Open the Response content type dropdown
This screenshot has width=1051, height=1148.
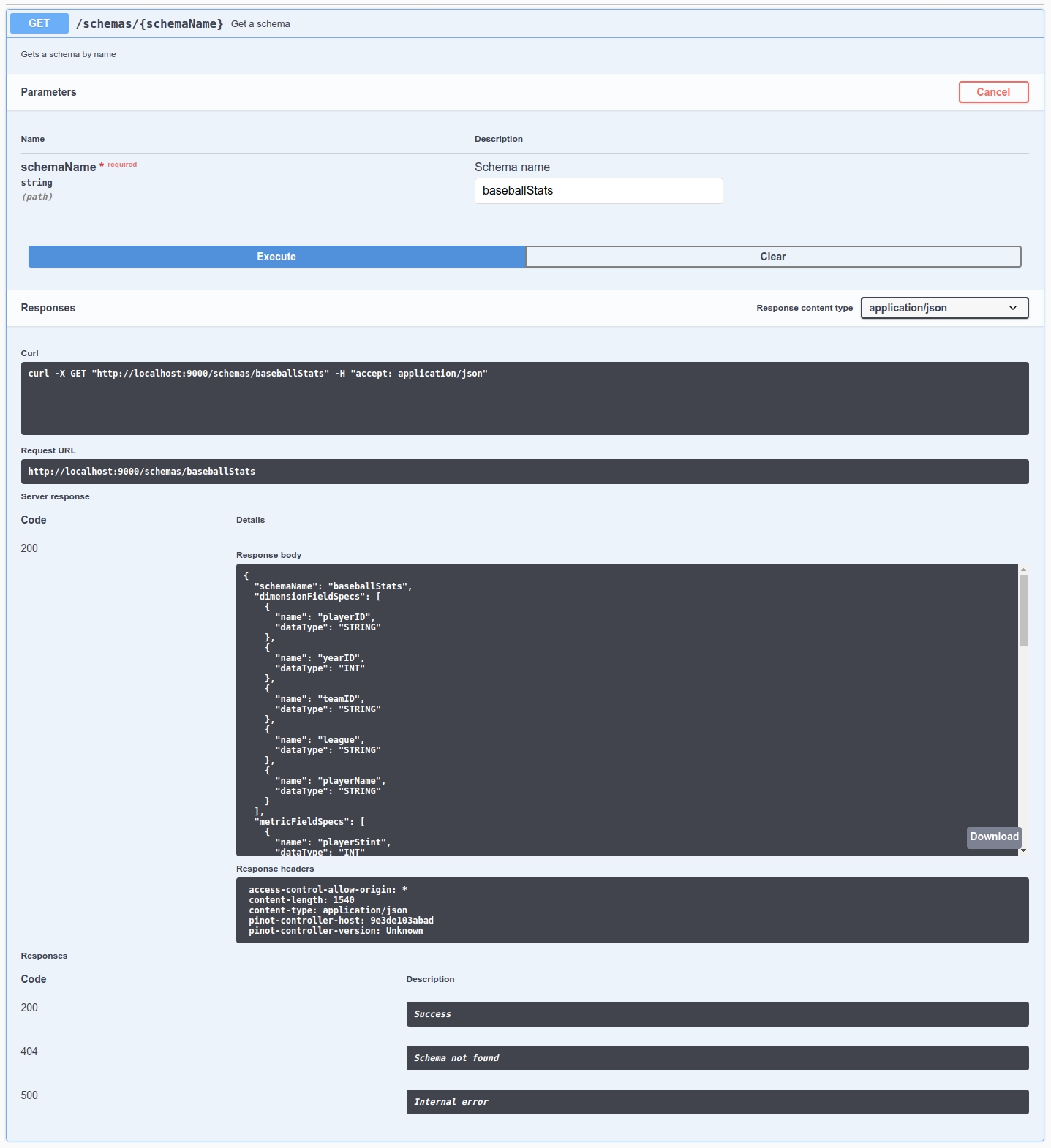pyautogui.click(x=943, y=308)
